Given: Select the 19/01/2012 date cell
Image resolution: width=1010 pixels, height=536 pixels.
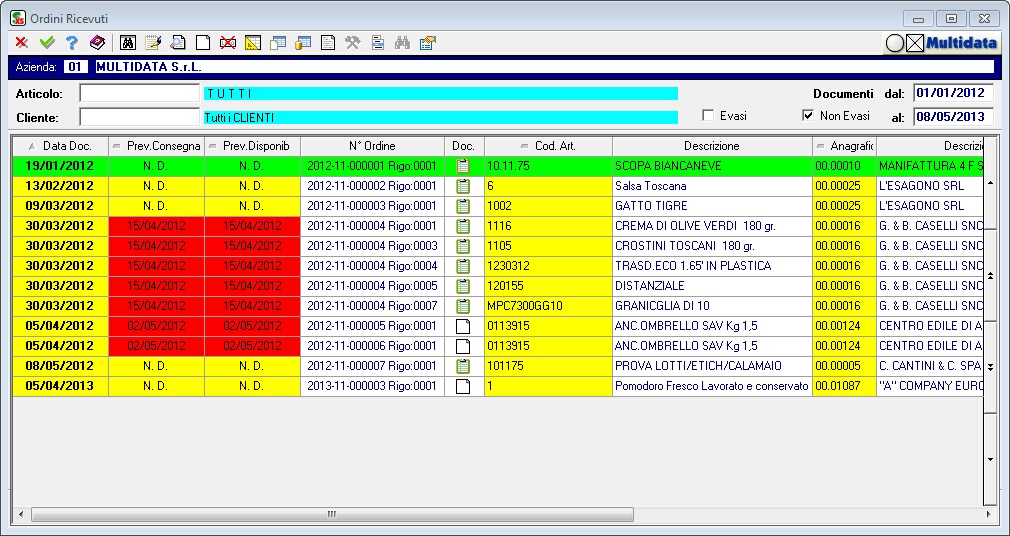Looking at the screenshot, I should [61, 166].
